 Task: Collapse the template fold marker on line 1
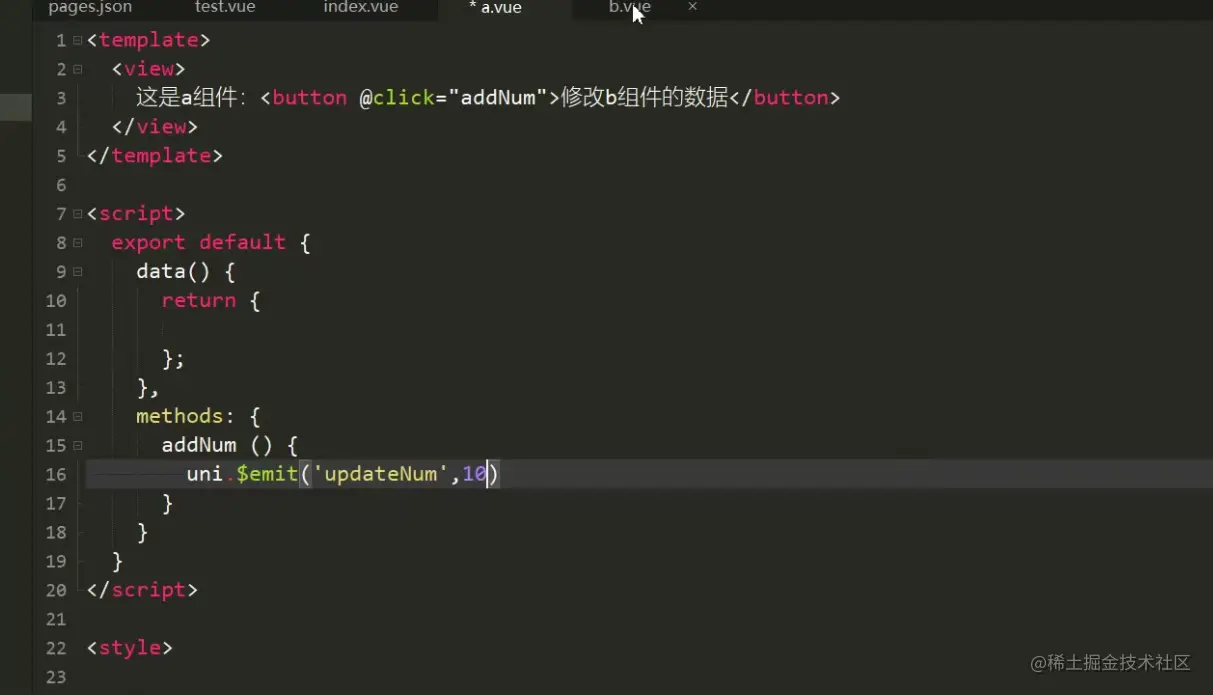click(x=78, y=41)
